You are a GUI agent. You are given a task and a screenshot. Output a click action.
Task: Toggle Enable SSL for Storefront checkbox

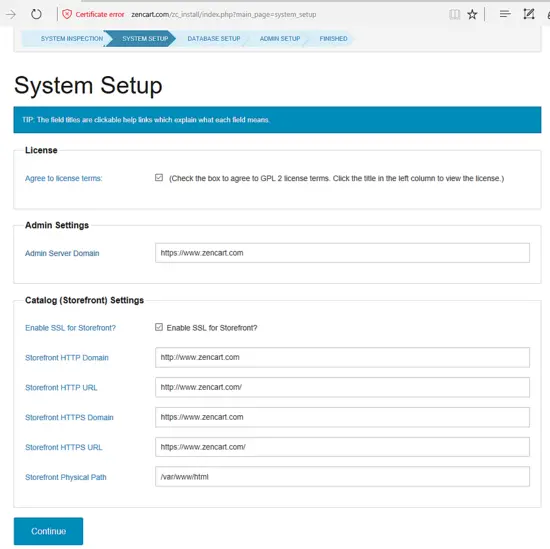[x=159, y=327]
